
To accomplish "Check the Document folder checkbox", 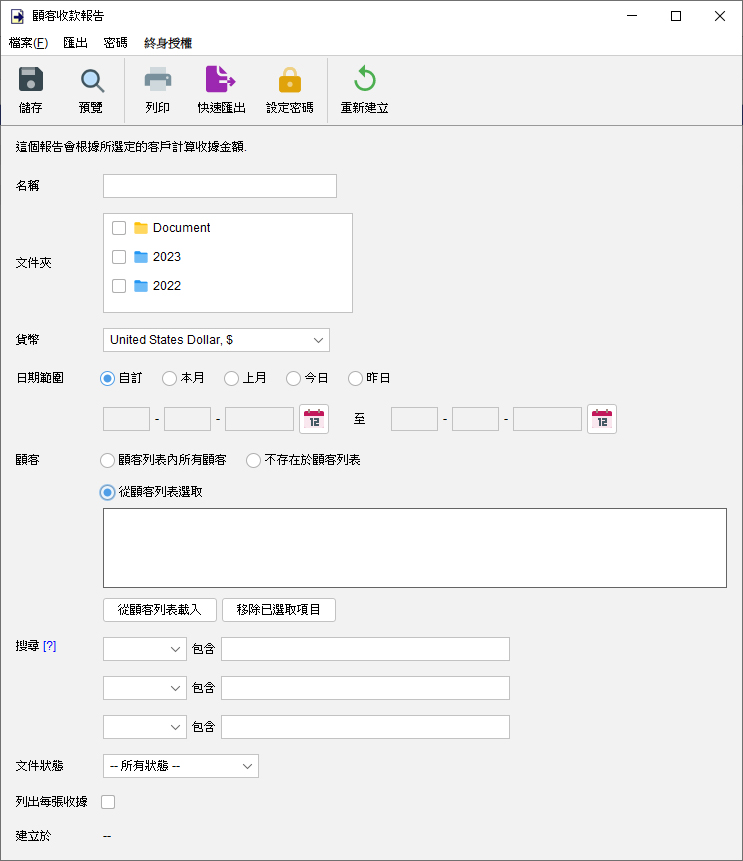I will (x=119, y=228).
